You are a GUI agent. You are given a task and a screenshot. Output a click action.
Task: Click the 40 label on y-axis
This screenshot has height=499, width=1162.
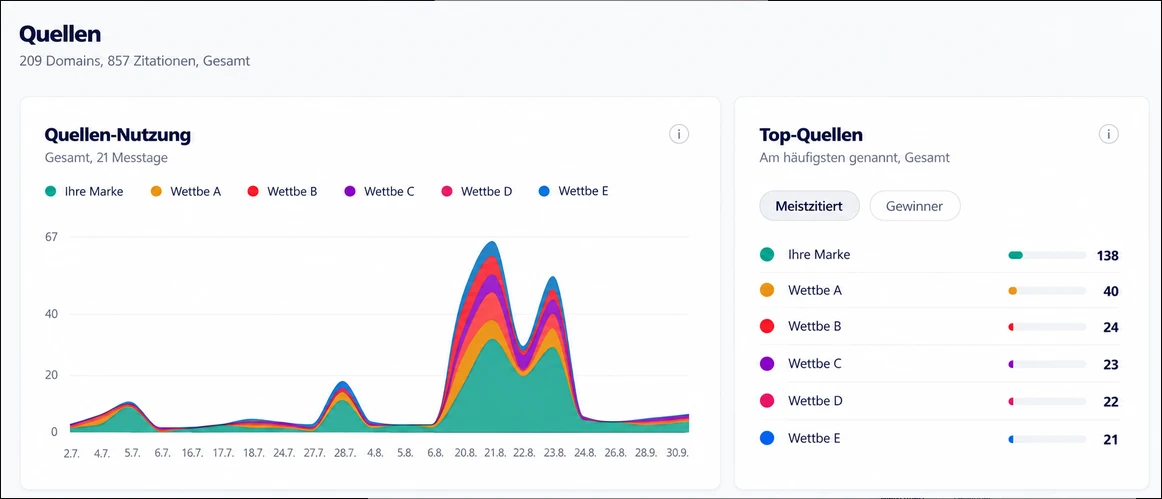pos(52,314)
